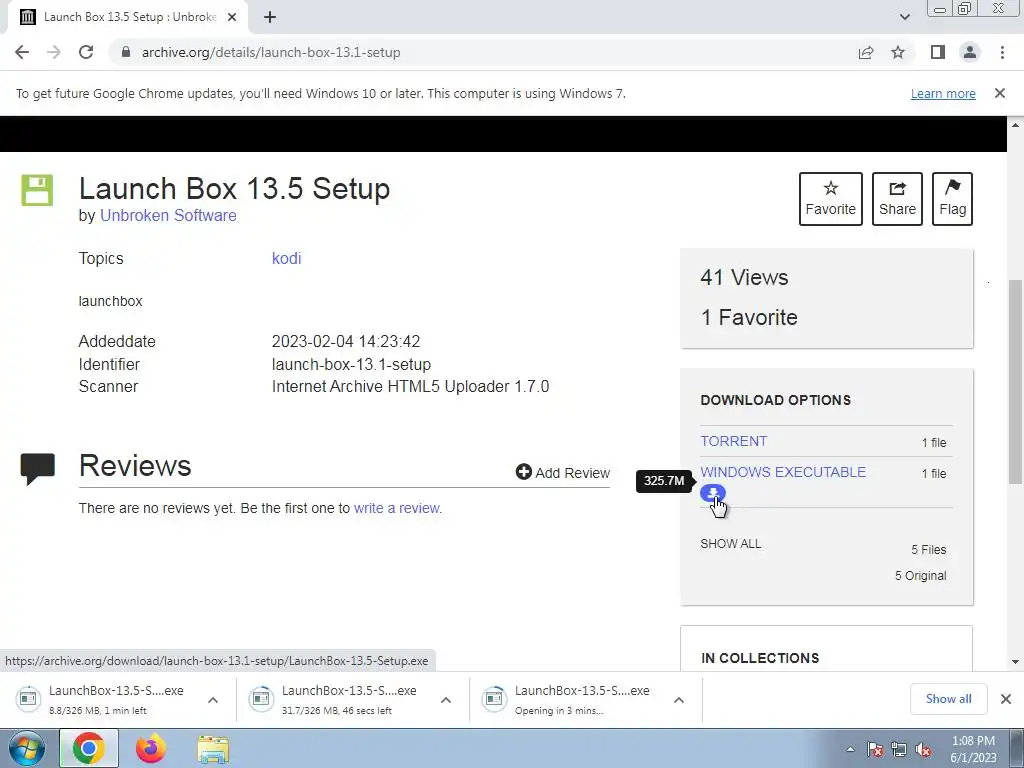
Task: Click the Share button
Action: (897, 199)
